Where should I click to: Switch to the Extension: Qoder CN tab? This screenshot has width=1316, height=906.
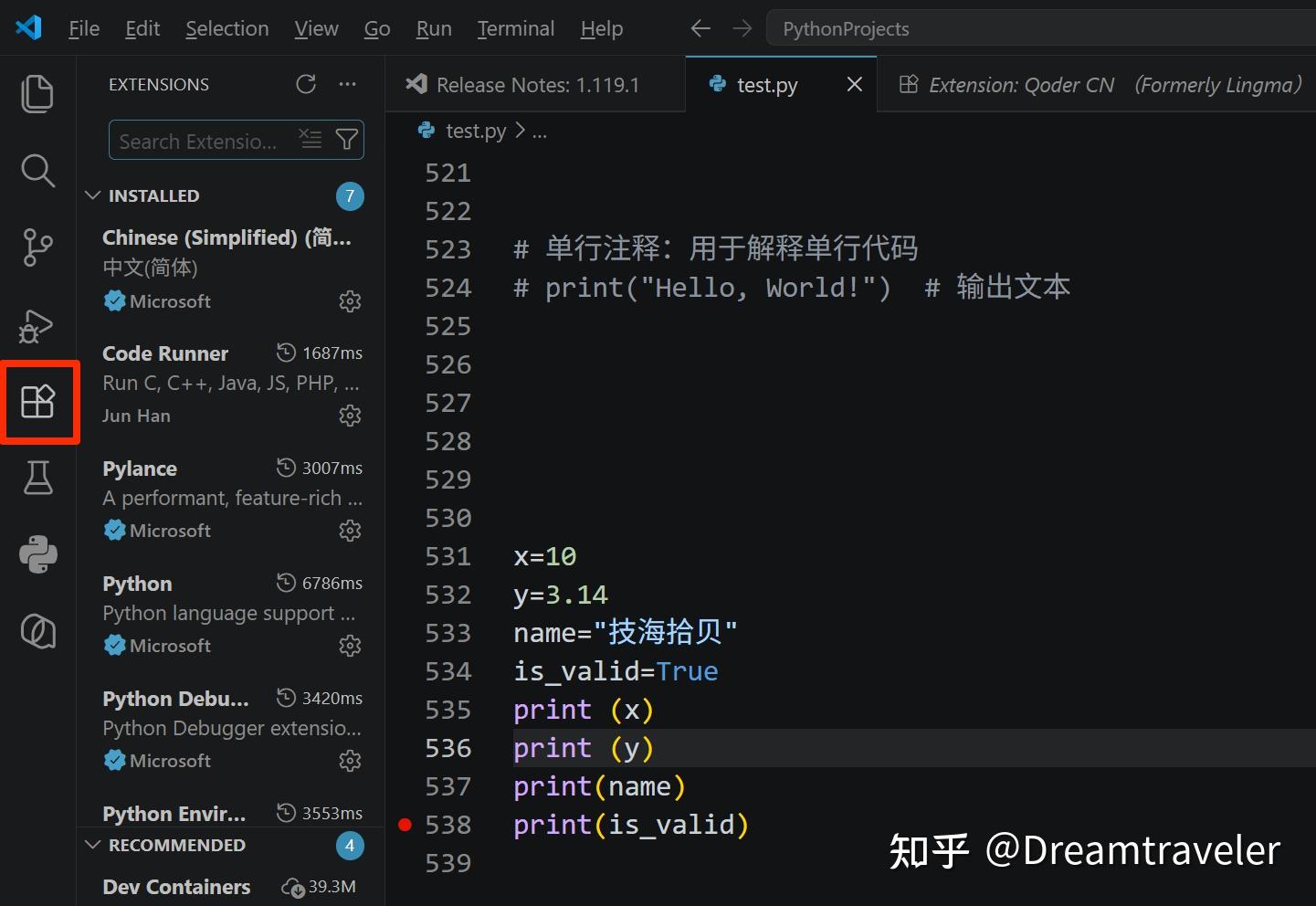point(1096,85)
